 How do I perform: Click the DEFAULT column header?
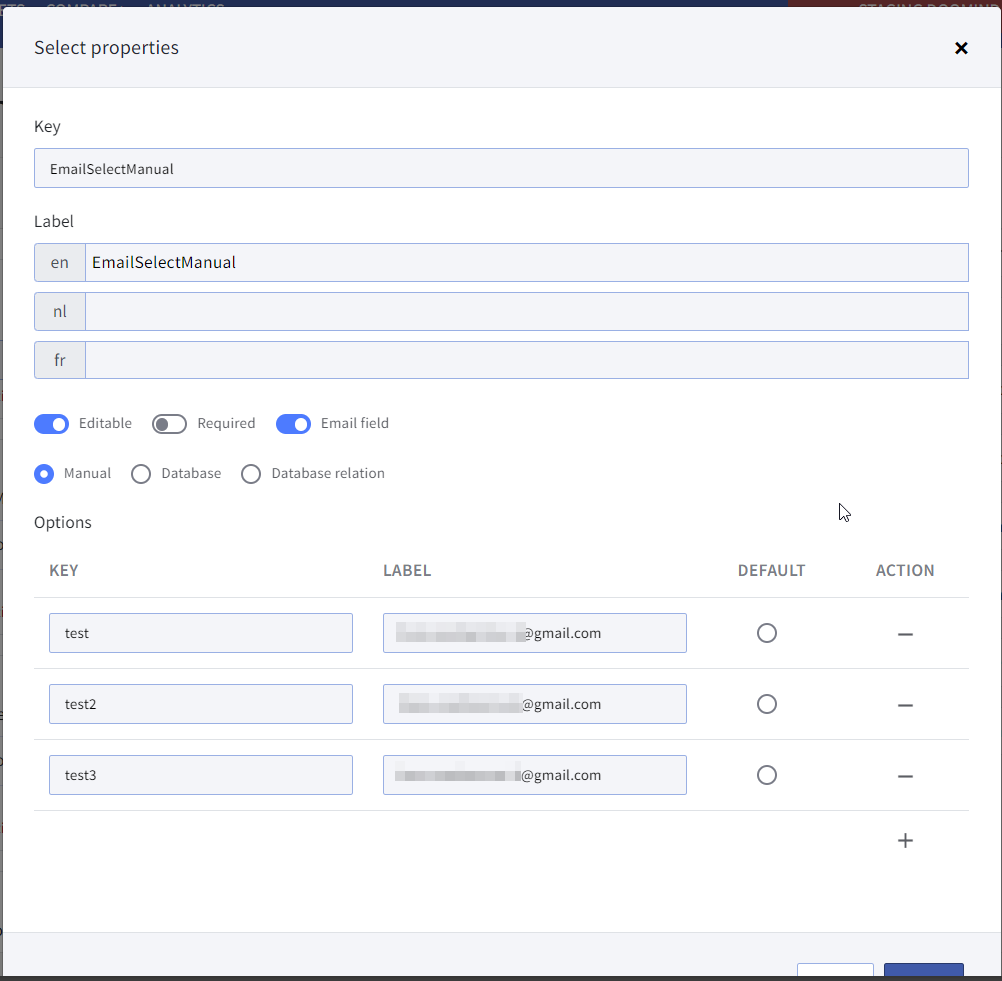click(771, 571)
